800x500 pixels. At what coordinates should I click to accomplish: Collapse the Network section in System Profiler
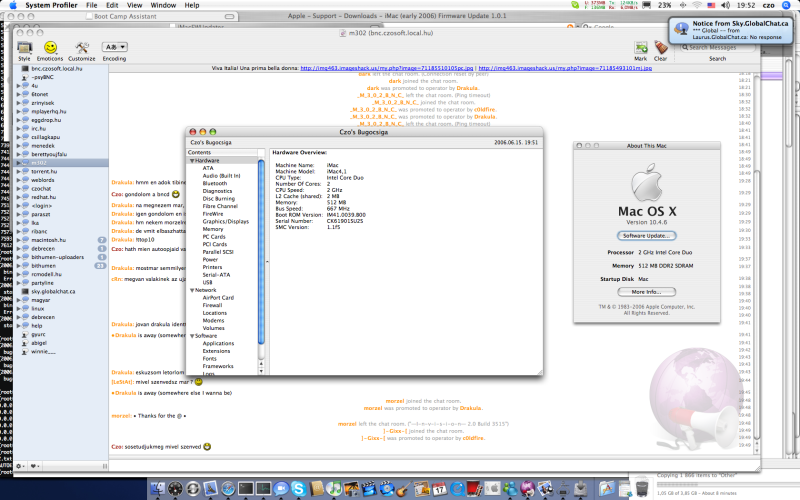point(192,290)
